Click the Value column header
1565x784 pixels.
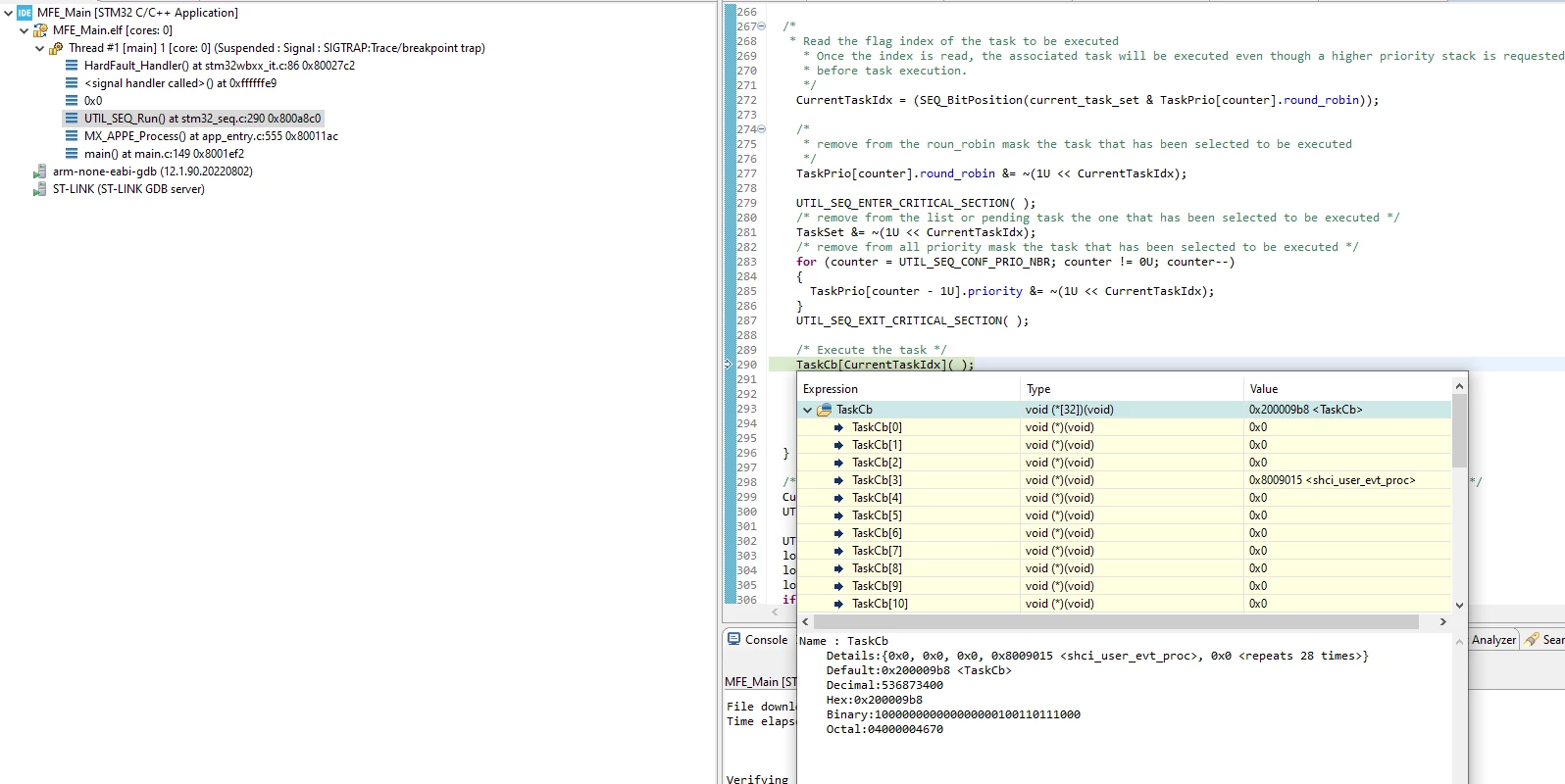(x=1348, y=389)
